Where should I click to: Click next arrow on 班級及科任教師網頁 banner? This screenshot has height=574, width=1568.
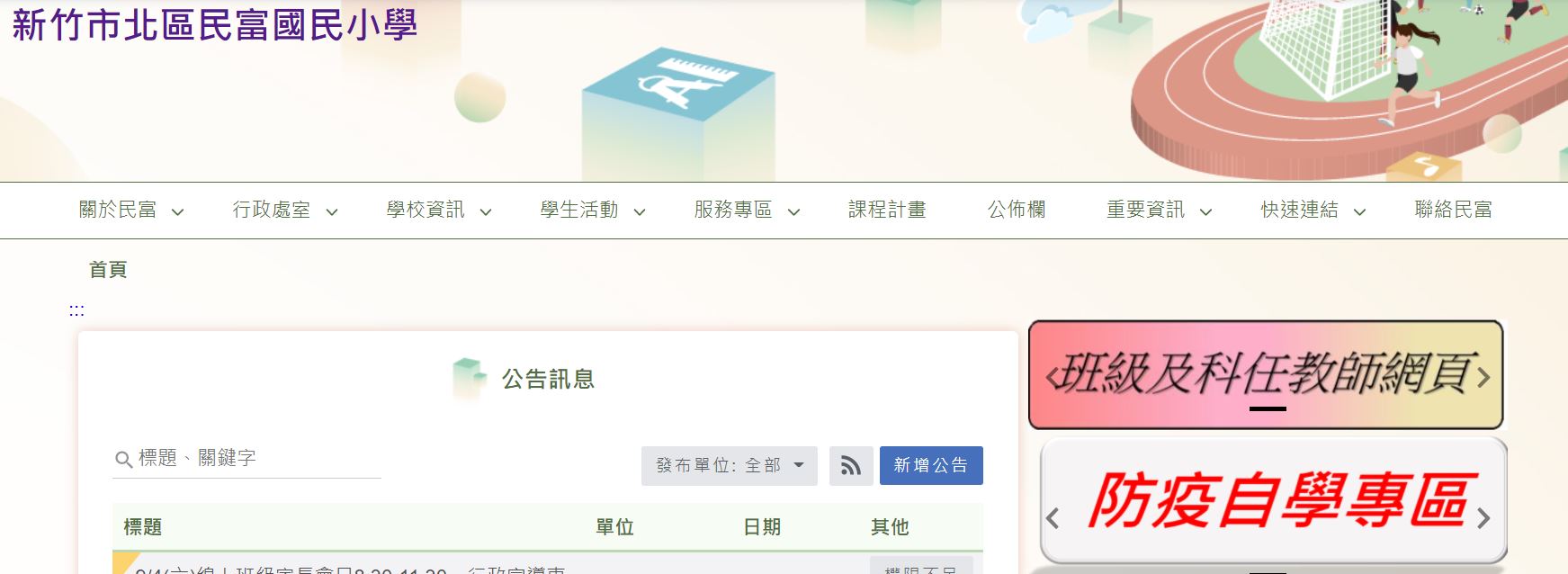[1483, 377]
